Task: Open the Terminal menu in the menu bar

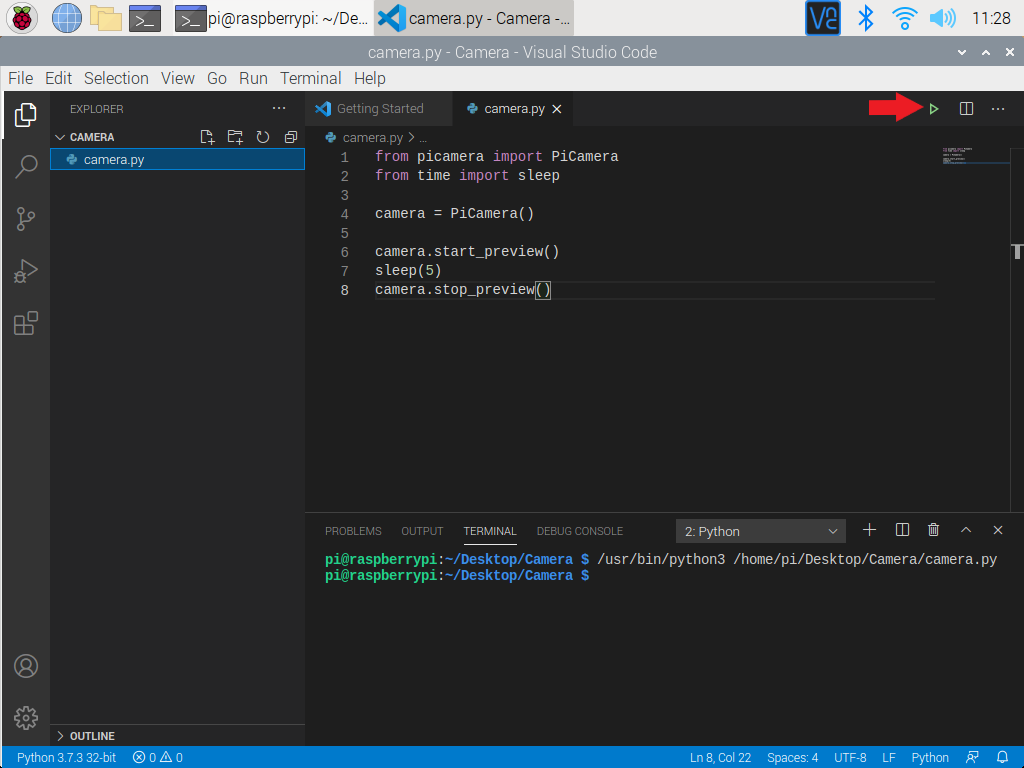Action: tap(310, 78)
